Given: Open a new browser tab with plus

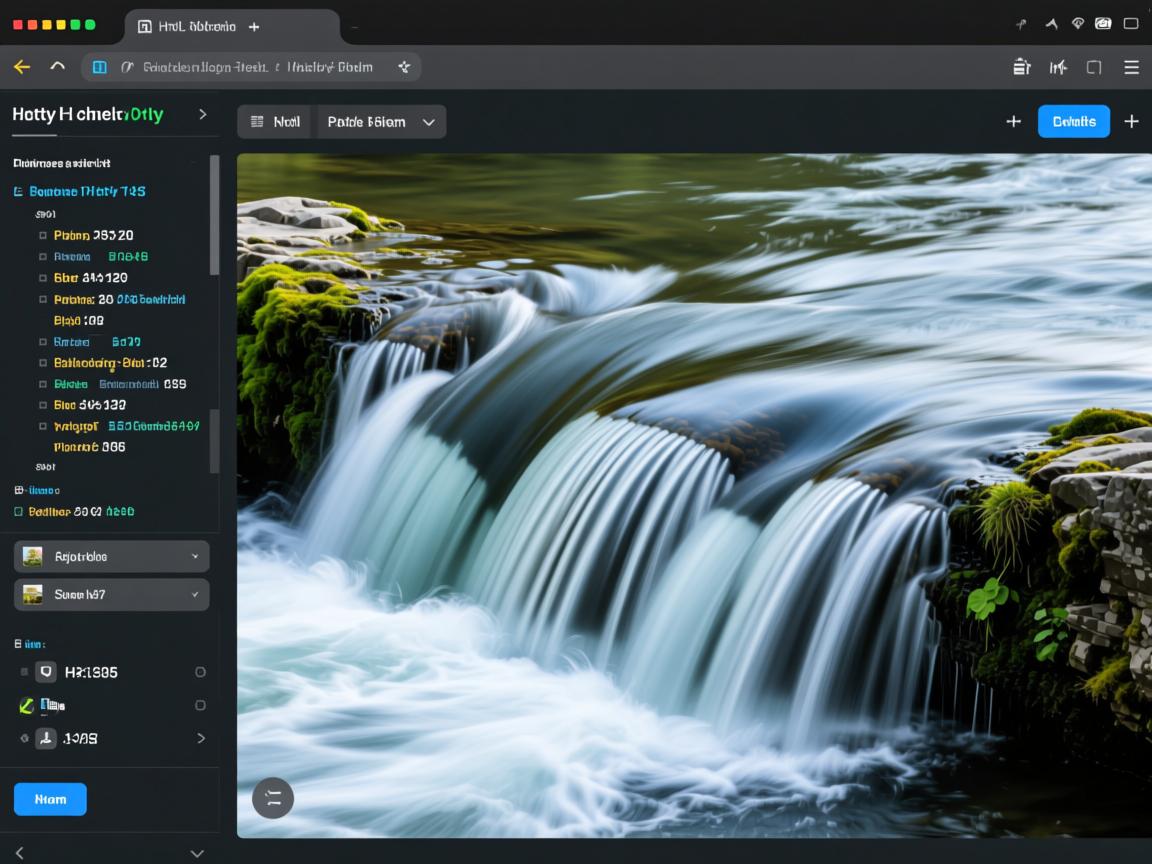Looking at the screenshot, I should click(254, 27).
